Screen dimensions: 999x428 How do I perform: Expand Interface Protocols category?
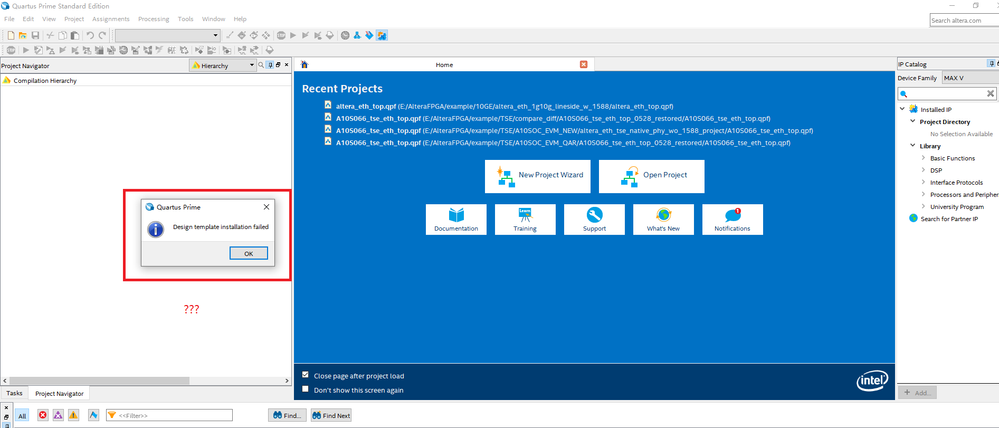[924, 182]
